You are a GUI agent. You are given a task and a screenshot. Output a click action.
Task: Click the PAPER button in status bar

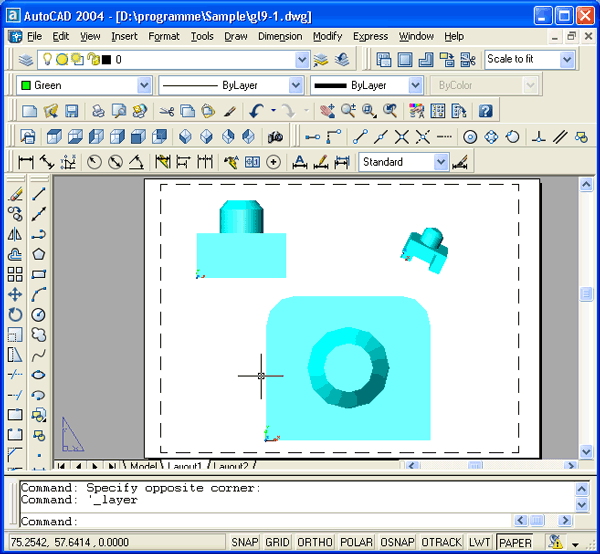coord(515,542)
